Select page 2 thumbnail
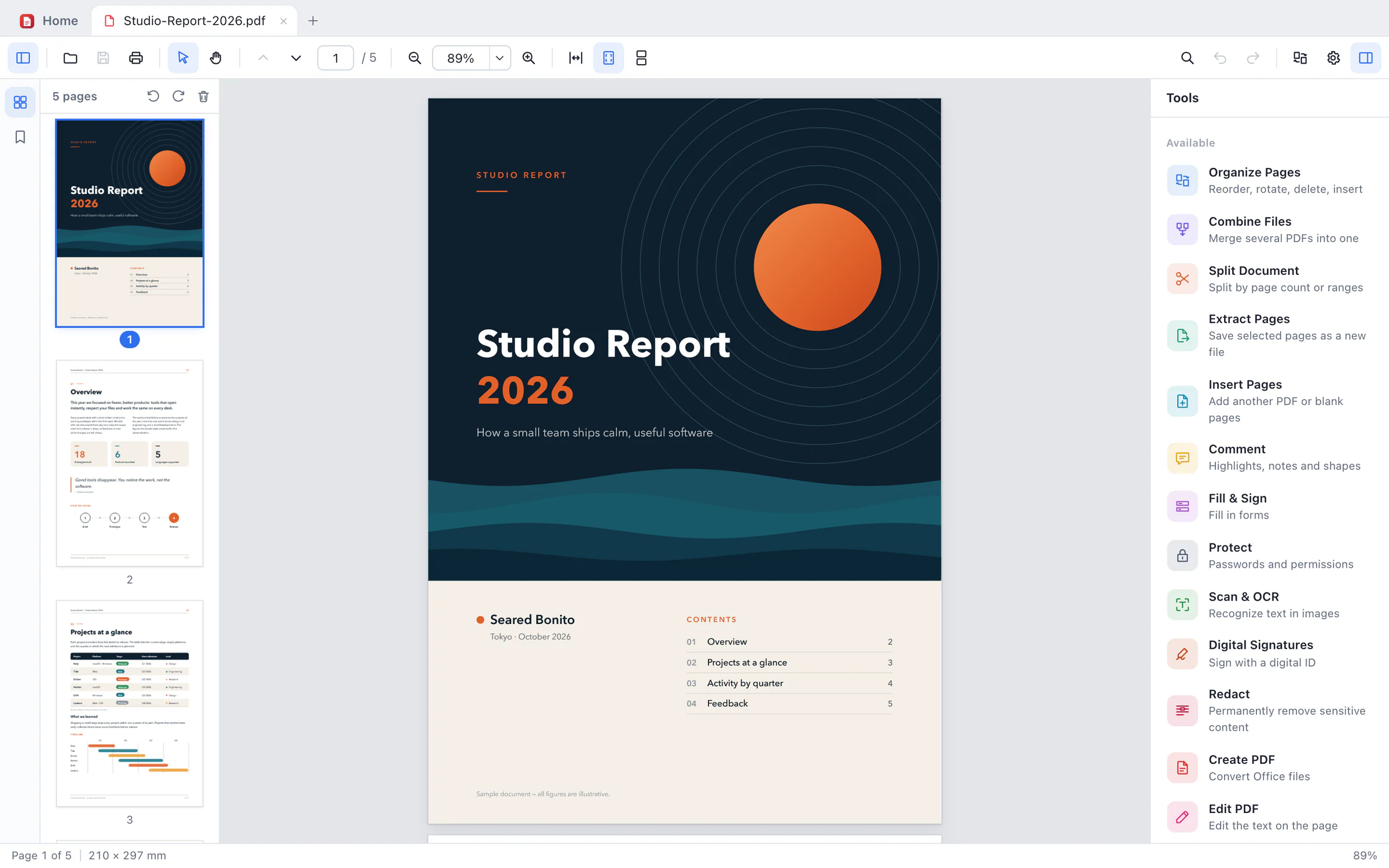1389x868 pixels. coord(130,463)
